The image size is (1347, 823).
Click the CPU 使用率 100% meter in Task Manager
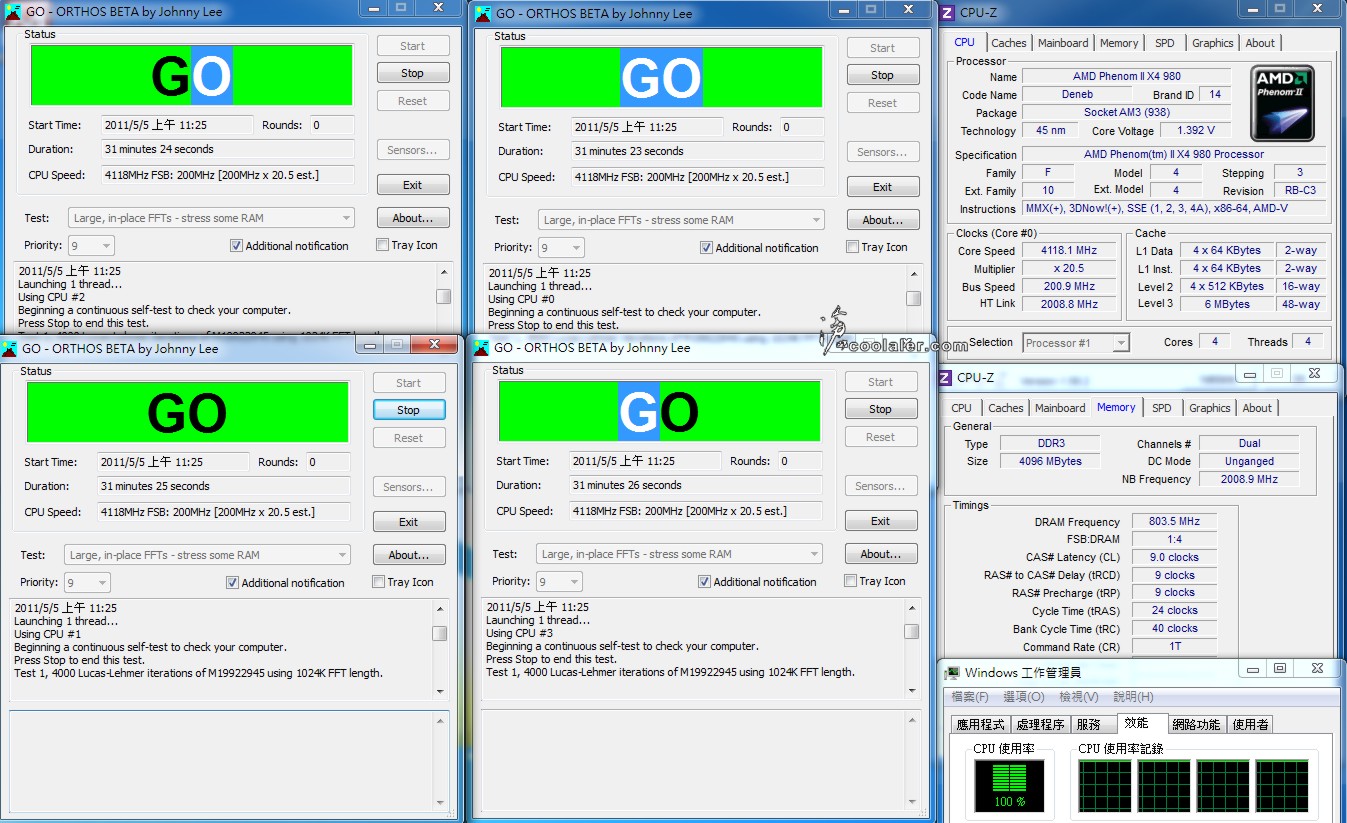pyautogui.click(x=1009, y=786)
